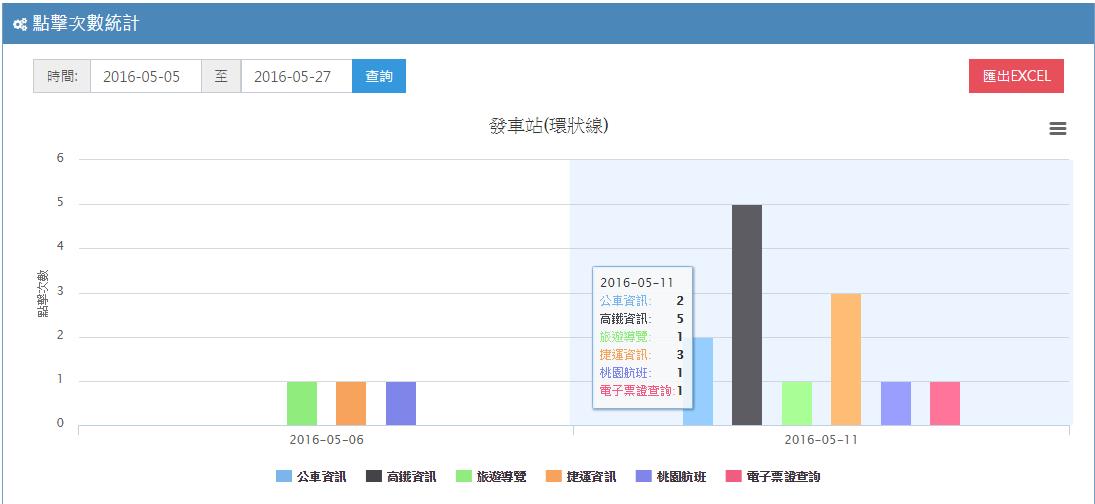Image resolution: width=1095 pixels, height=504 pixels.
Task: Click the 匯出EXCEL export button
Action: pos(1016,76)
